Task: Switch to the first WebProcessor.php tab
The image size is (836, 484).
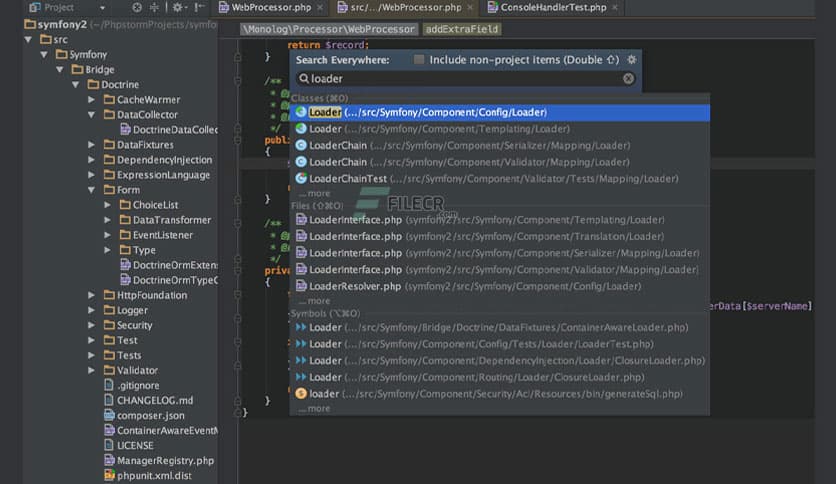Action: (271, 7)
